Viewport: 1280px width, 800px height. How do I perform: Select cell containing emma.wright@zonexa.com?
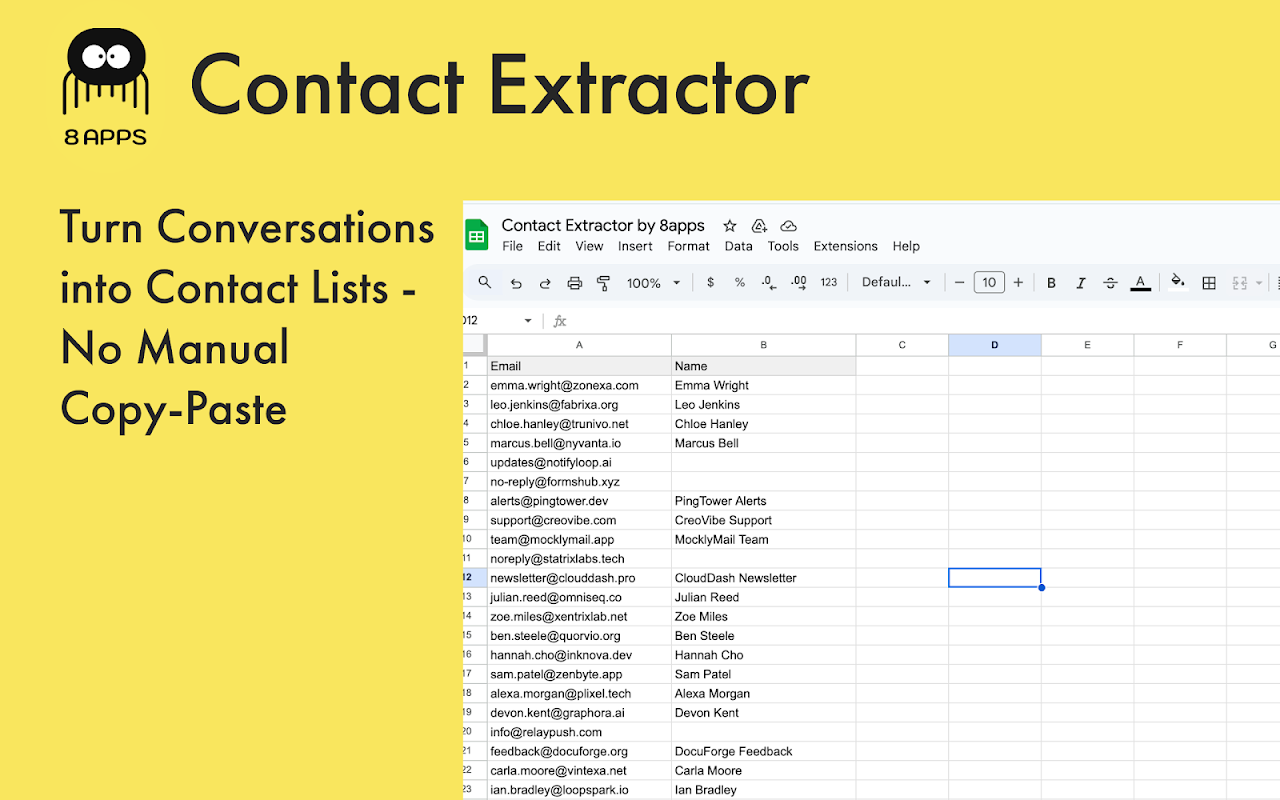coord(578,385)
